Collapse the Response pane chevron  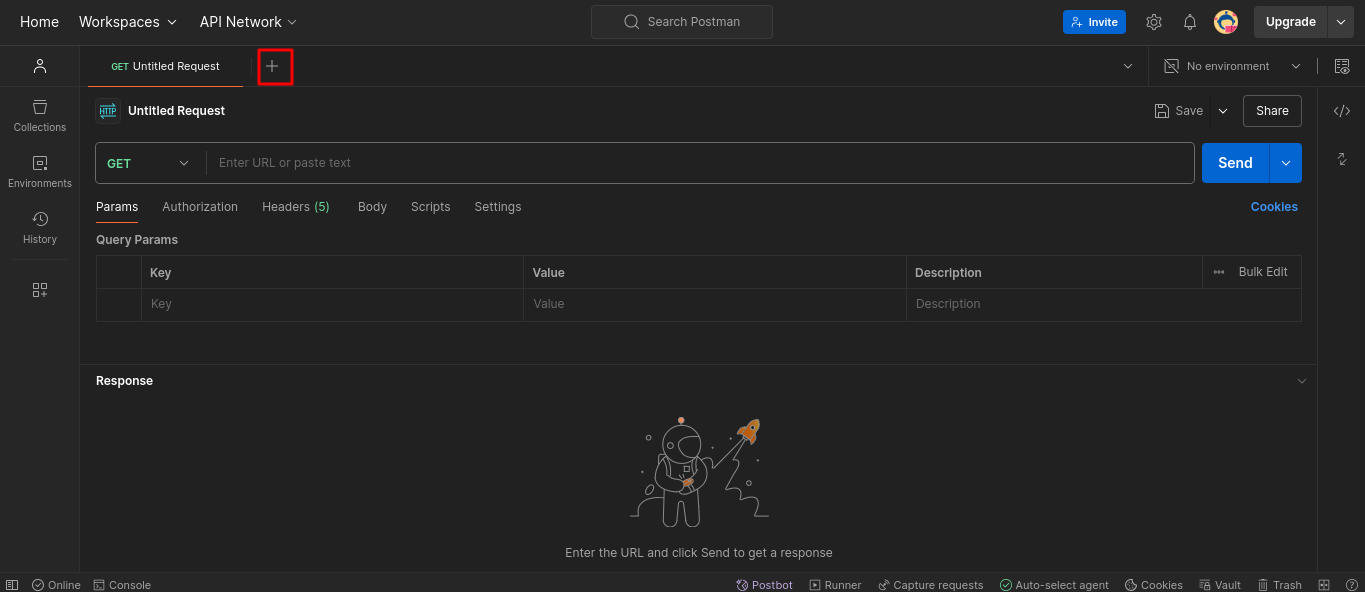point(1302,381)
